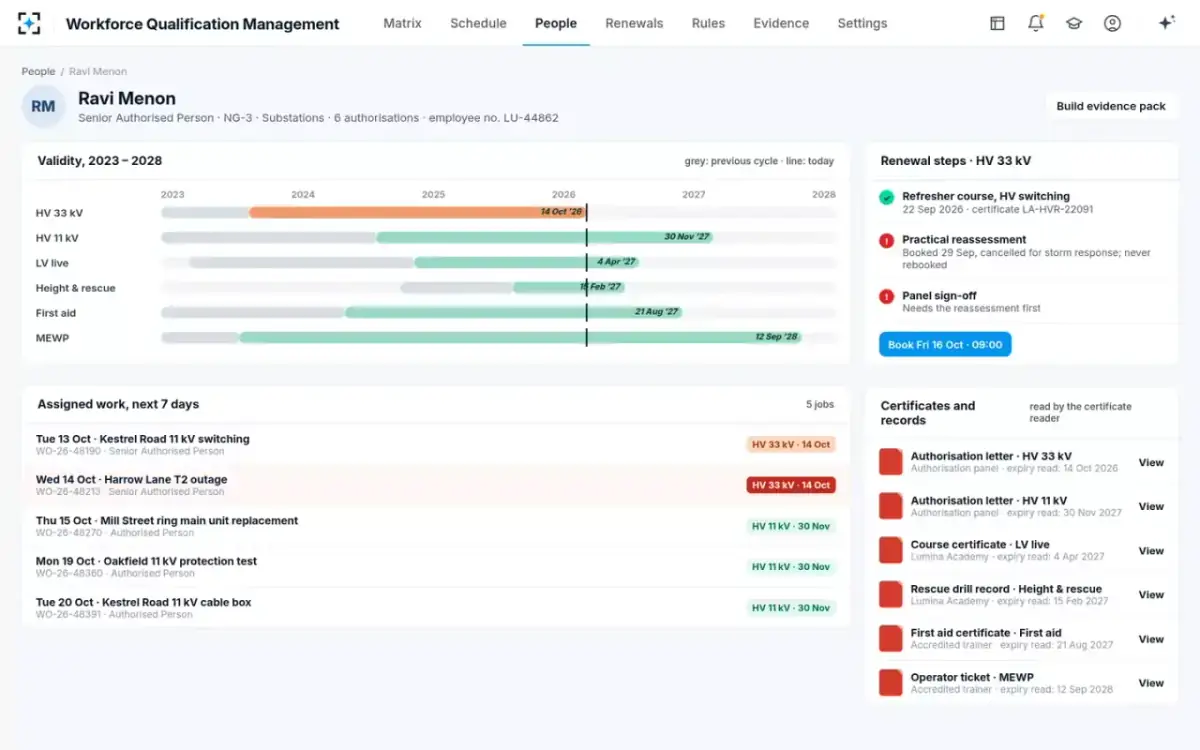Open the layout panel icon
Viewport: 1200px width, 750px height.
point(997,23)
